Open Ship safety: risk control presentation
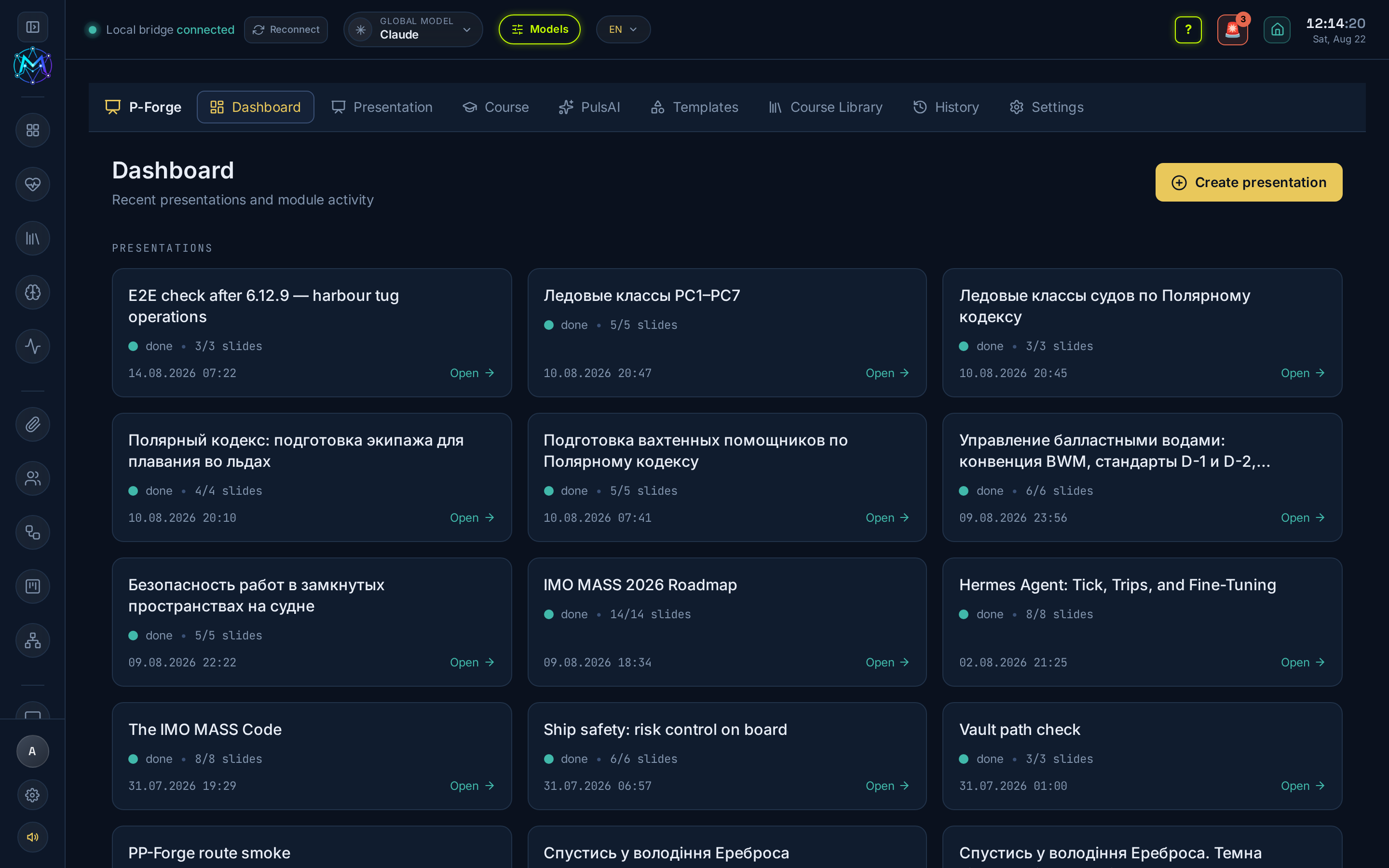Screen dimensions: 1389x868 tap(887, 786)
